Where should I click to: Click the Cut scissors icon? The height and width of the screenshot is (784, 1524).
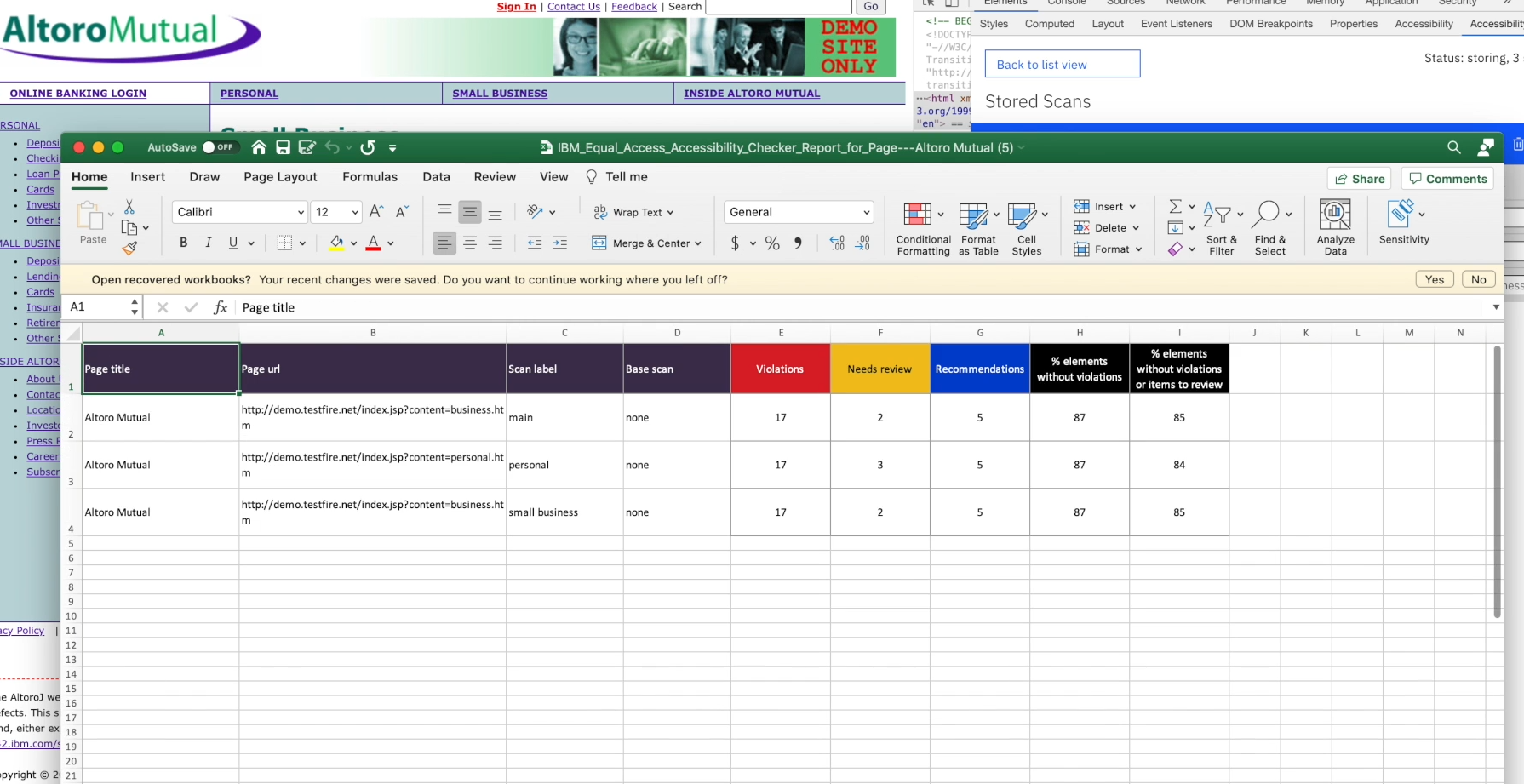[129, 207]
